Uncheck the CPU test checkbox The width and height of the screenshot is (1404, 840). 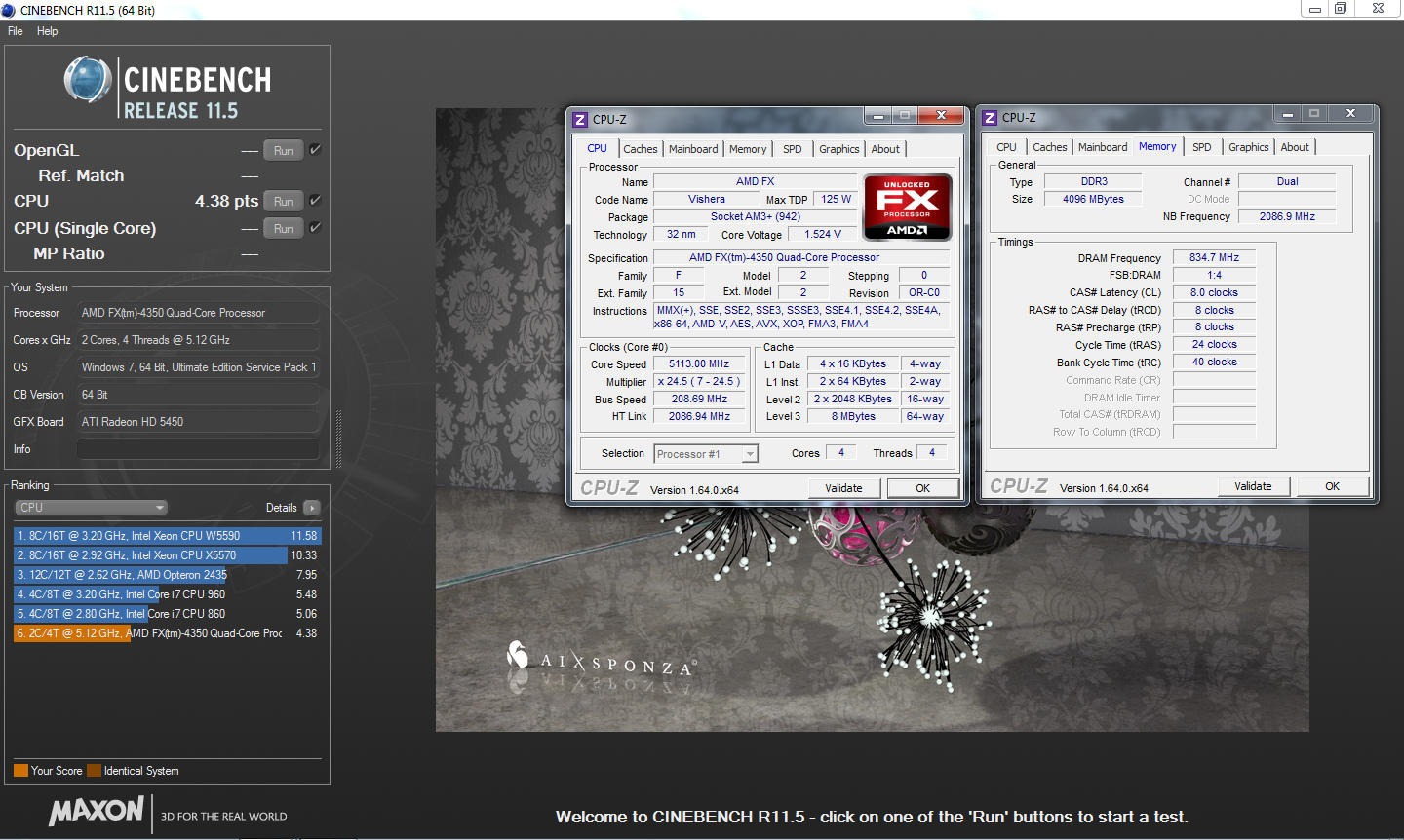pos(315,201)
